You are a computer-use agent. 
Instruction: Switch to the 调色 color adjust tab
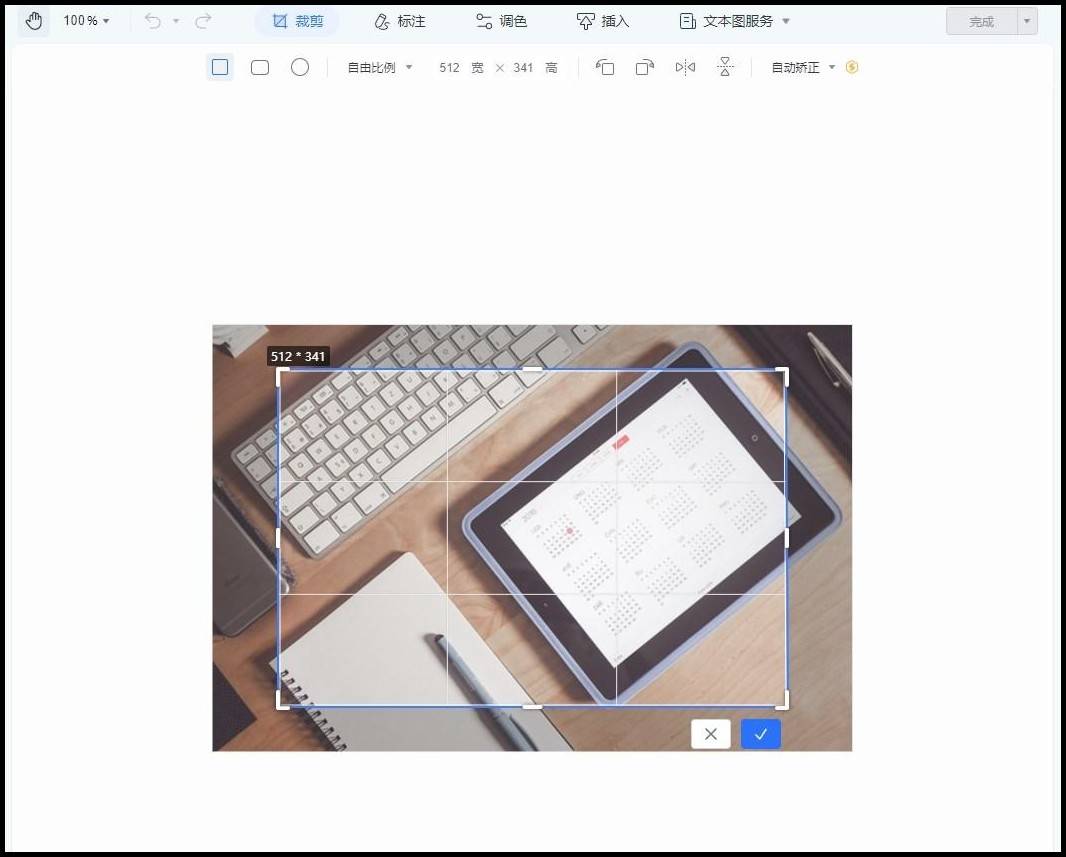(x=501, y=22)
